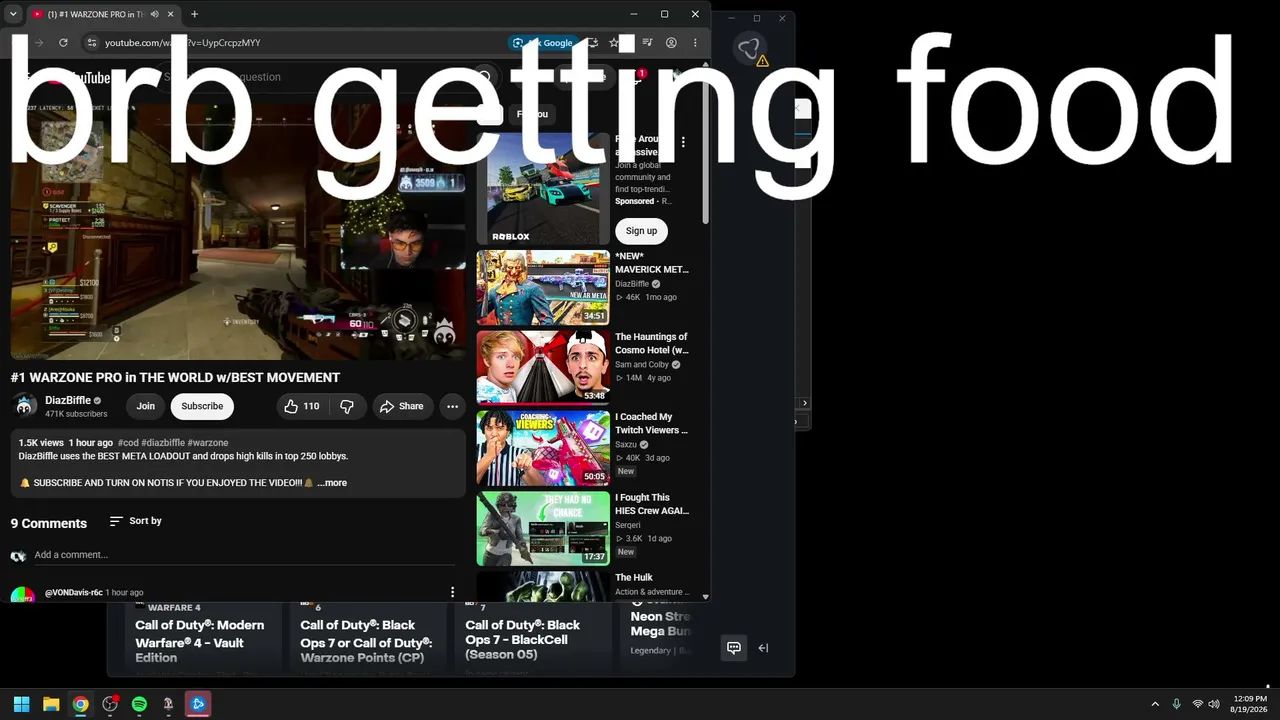Open the #diazbiffle hashtag link
The width and height of the screenshot is (1280, 720).
(163, 443)
